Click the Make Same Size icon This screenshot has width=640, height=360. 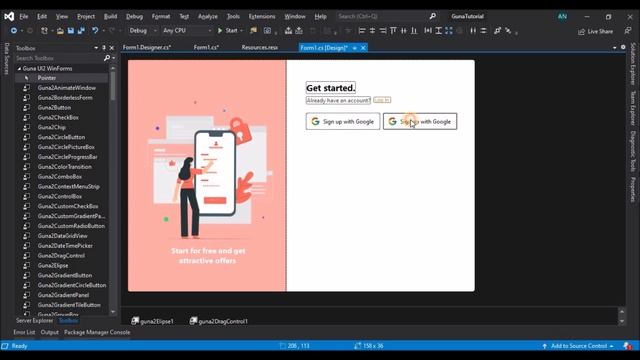[449, 31]
